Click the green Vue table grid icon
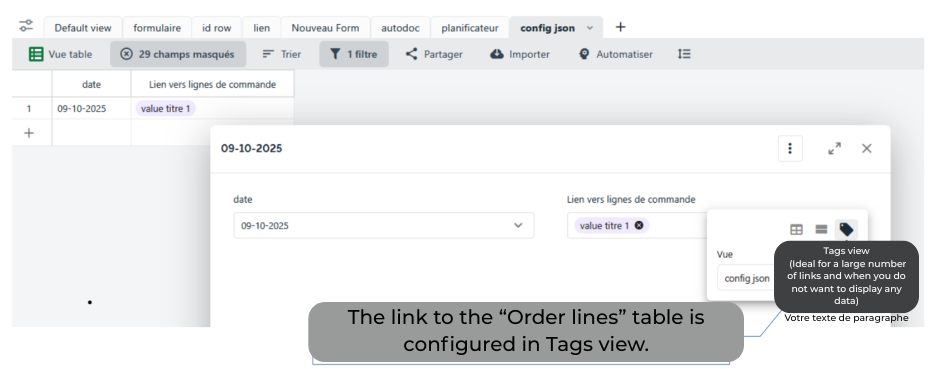Screen dimensions: 928x369 click(x=36, y=54)
